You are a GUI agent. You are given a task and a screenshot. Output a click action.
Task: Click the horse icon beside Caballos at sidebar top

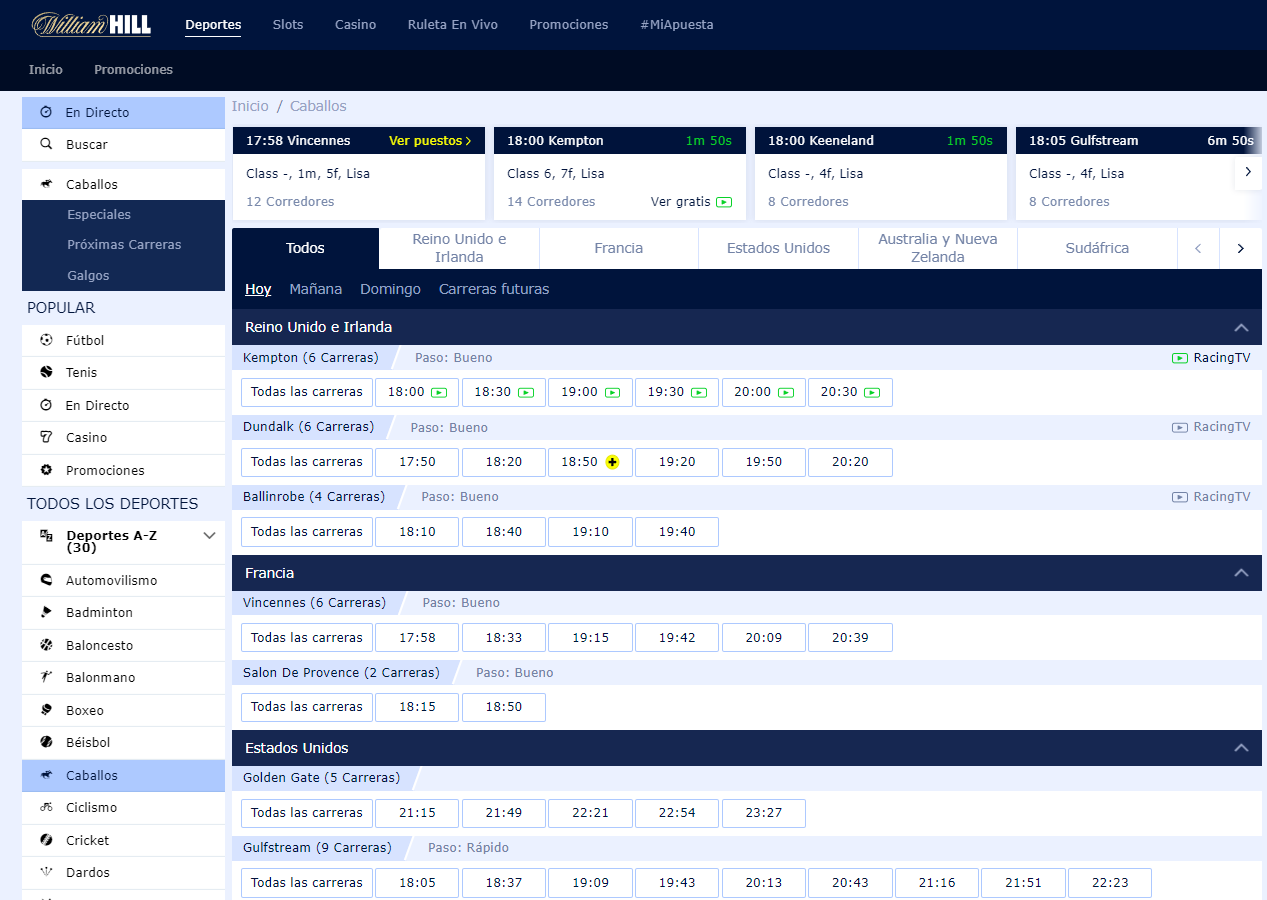46,184
